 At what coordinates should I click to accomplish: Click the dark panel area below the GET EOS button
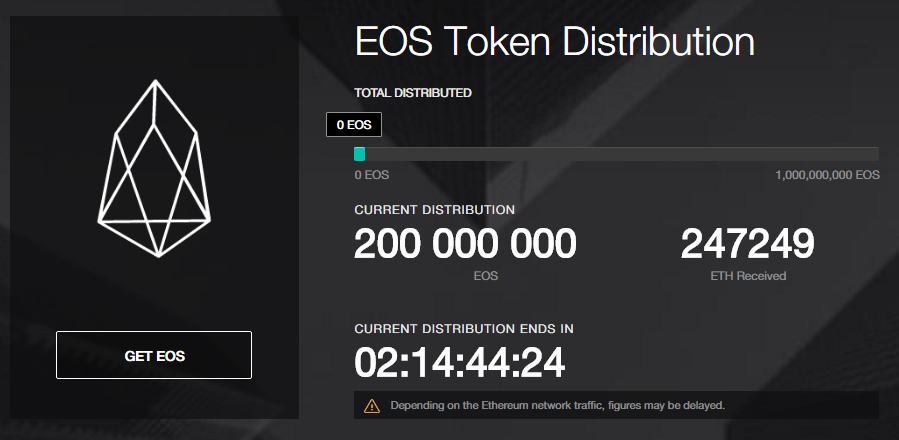[154, 398]
